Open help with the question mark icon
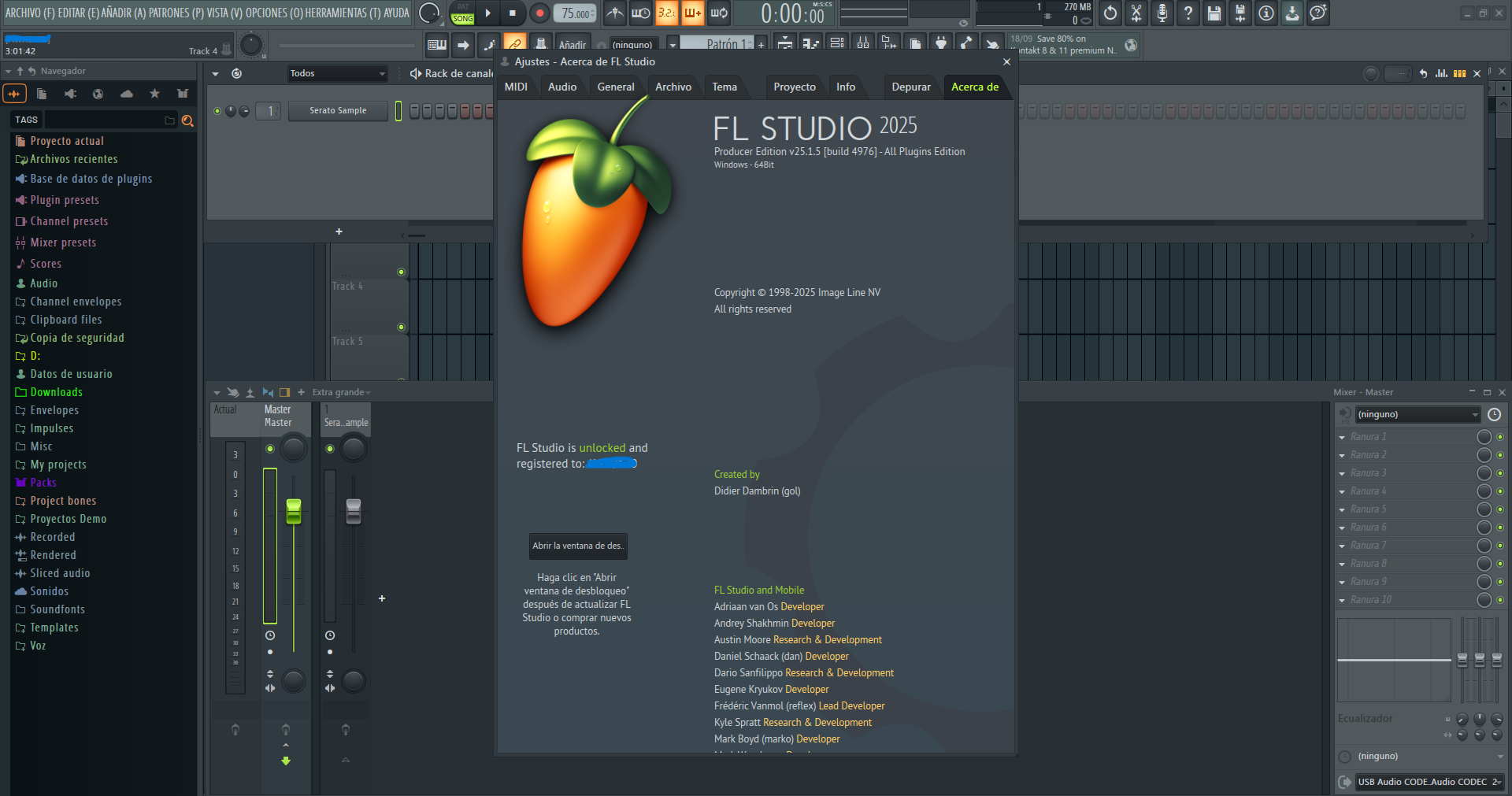The image size is (1512, 796). (x=1188, y=13)
